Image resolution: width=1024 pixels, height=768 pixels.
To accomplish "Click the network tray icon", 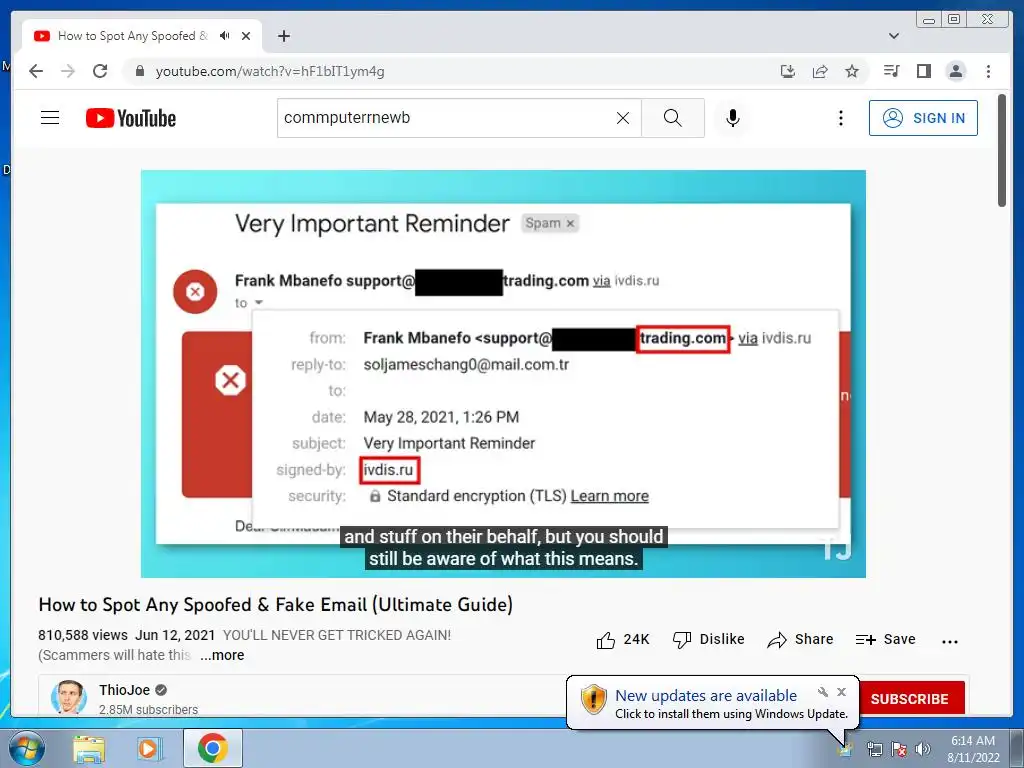I will [x=874, y=749].
